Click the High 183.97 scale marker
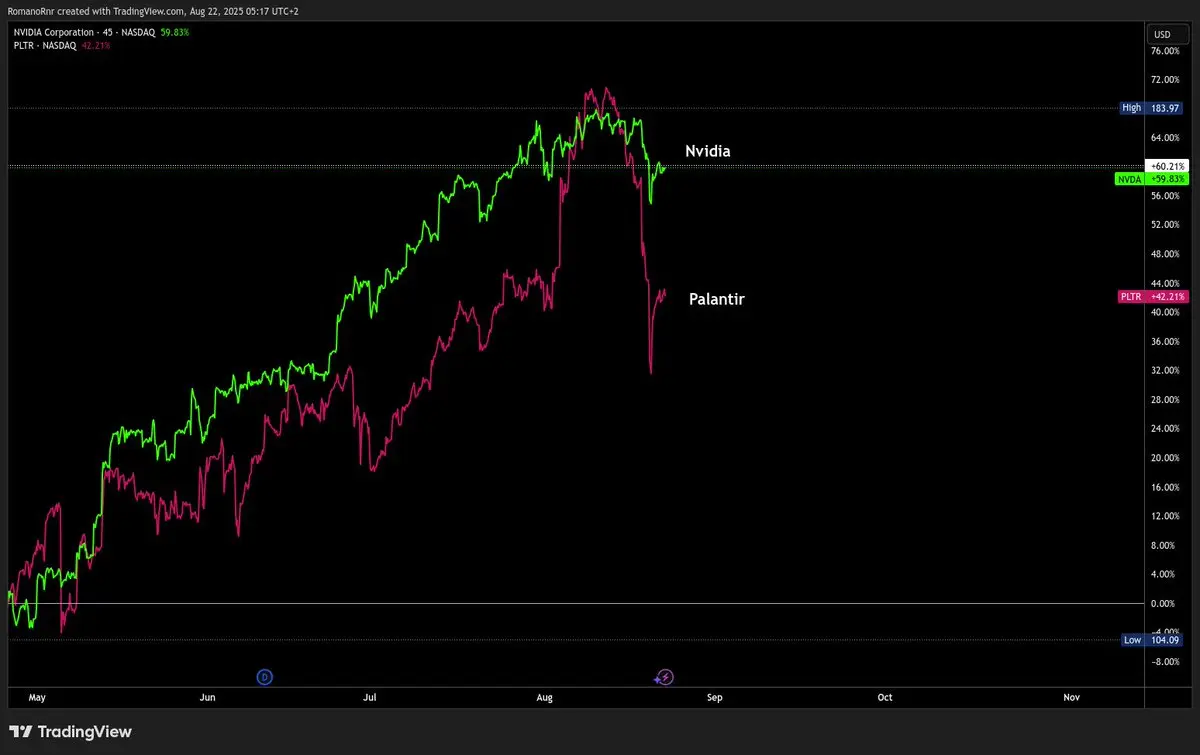 [1152, 108]
